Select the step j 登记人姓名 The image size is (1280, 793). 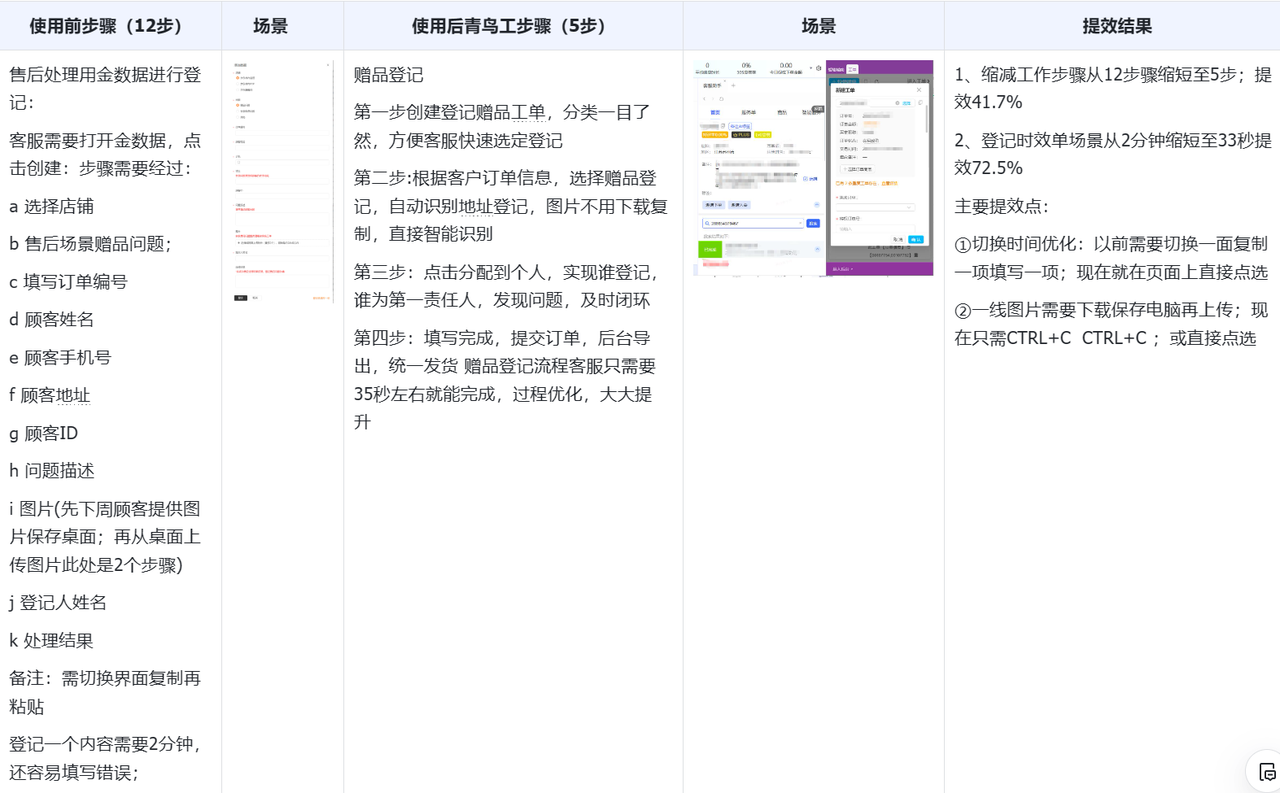pos(58,603)
